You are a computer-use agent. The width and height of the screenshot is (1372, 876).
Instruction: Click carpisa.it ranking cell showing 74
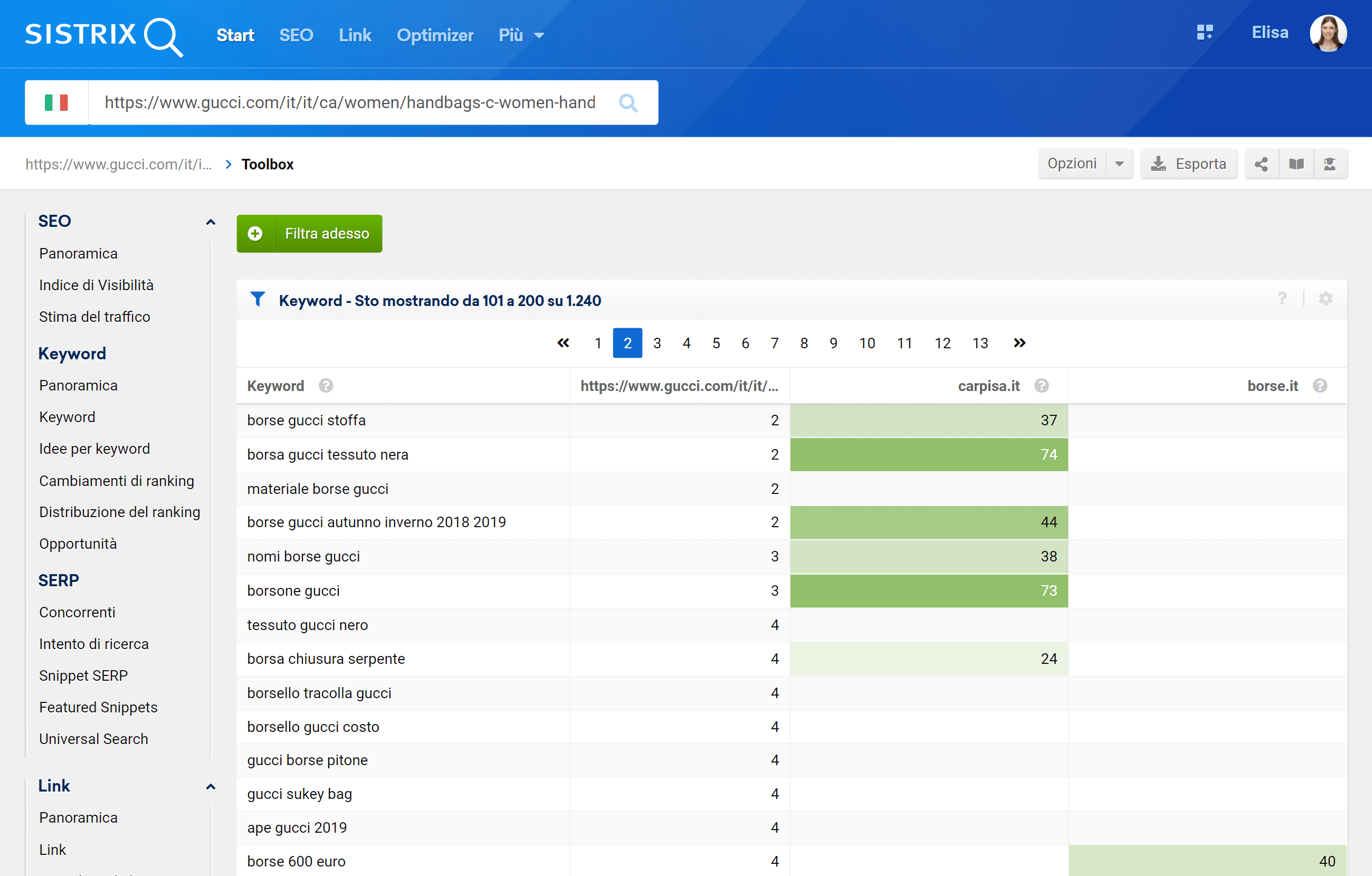pos(929,455)
